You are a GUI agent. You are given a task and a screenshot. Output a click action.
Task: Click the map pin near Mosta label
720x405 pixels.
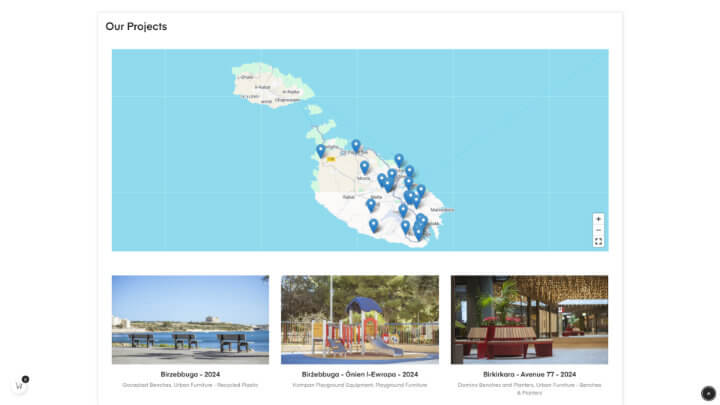[x=364, y=167]
